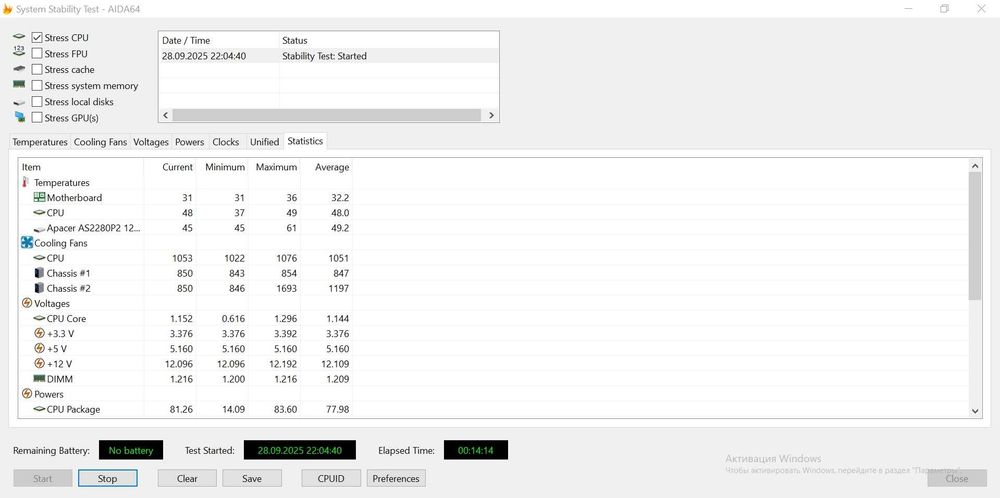Click the CPU Package average value 77.98
1000x498 pixels.
pos(335,409)
